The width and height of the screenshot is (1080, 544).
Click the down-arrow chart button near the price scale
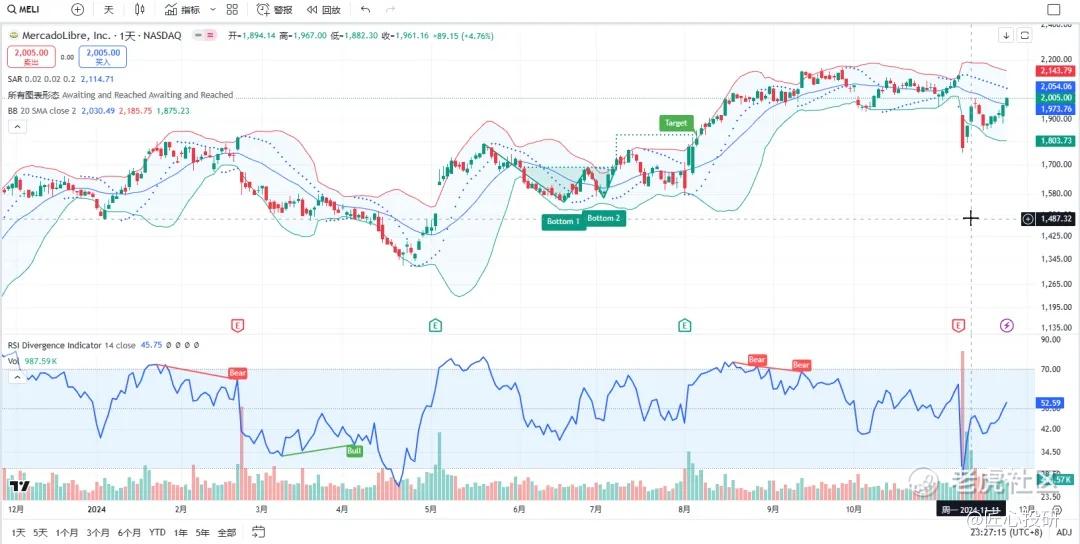[x=1006, y=35]
